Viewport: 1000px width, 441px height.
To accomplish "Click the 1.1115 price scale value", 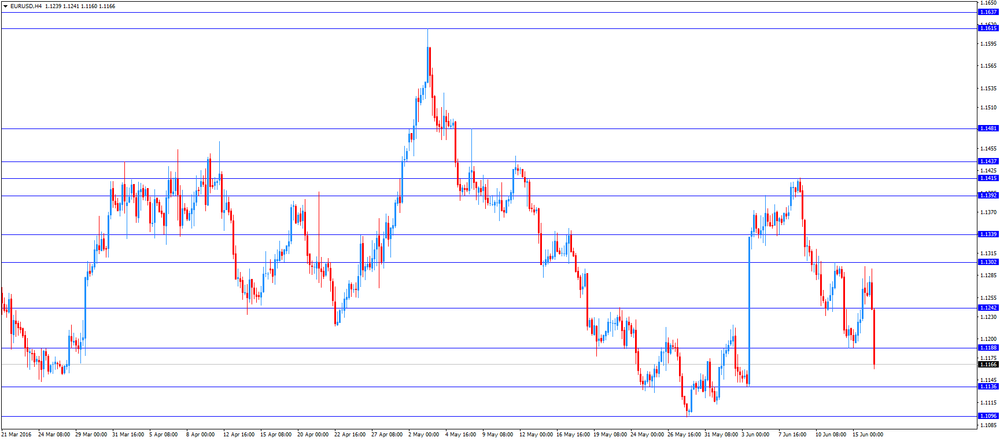I will pyautogui.click(x=989, y=403).
